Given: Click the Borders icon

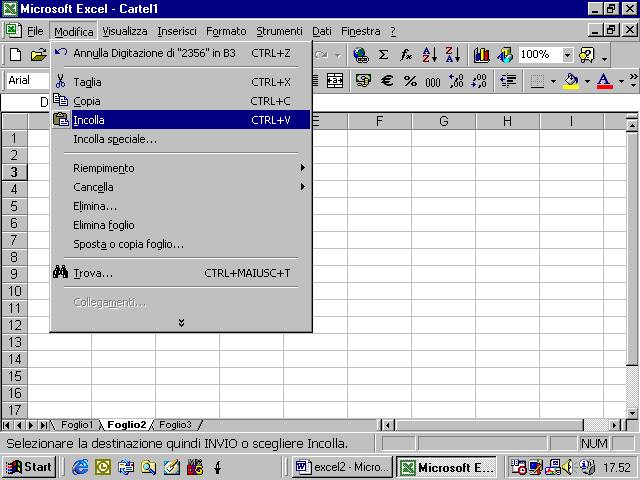Looking at the screenshot, I should [x=537, y=80].
